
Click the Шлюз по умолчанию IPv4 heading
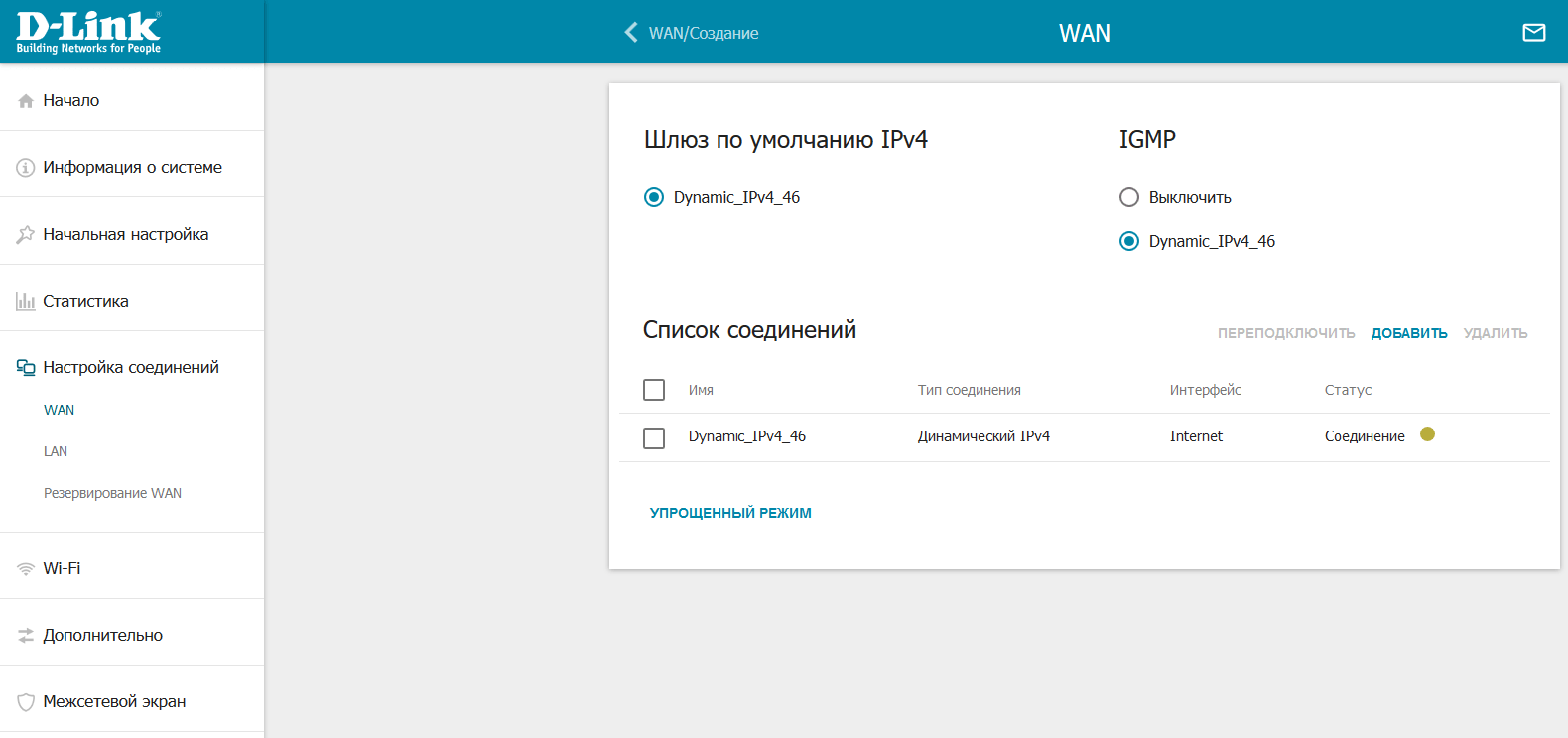pyautogui.click(x=786, y=140)
